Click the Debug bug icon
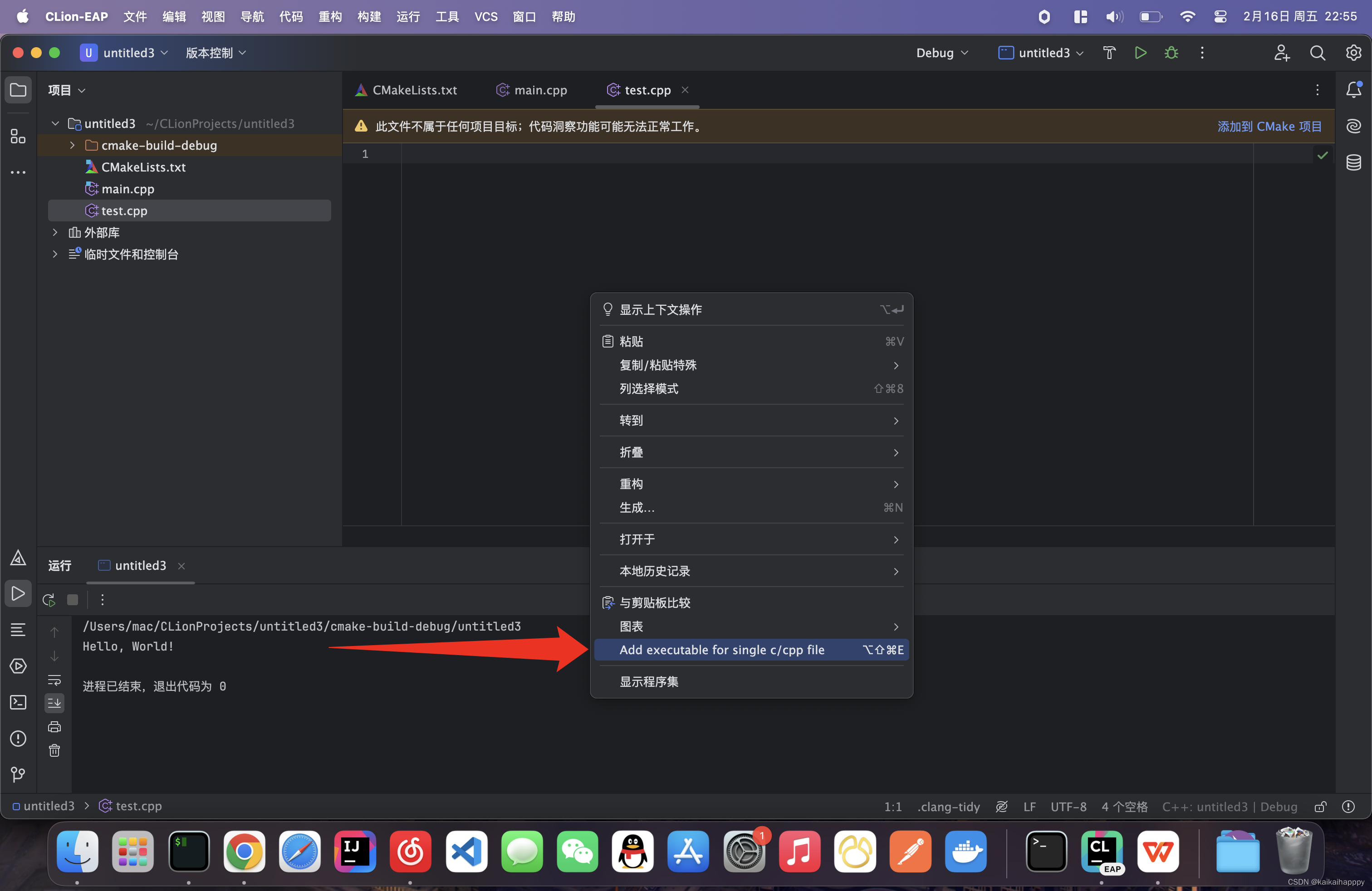 click(x=1171, y=53)
